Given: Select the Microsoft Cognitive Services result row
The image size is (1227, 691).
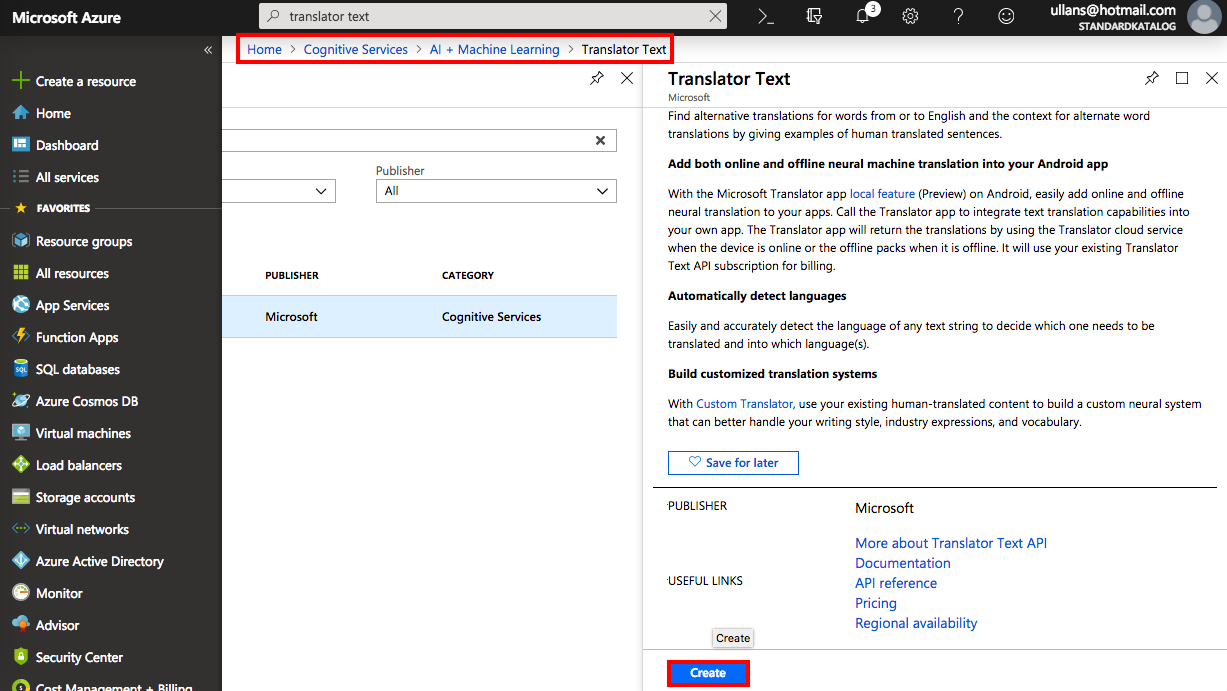Looking at the screenshot, I should click(x=419, y=316).
